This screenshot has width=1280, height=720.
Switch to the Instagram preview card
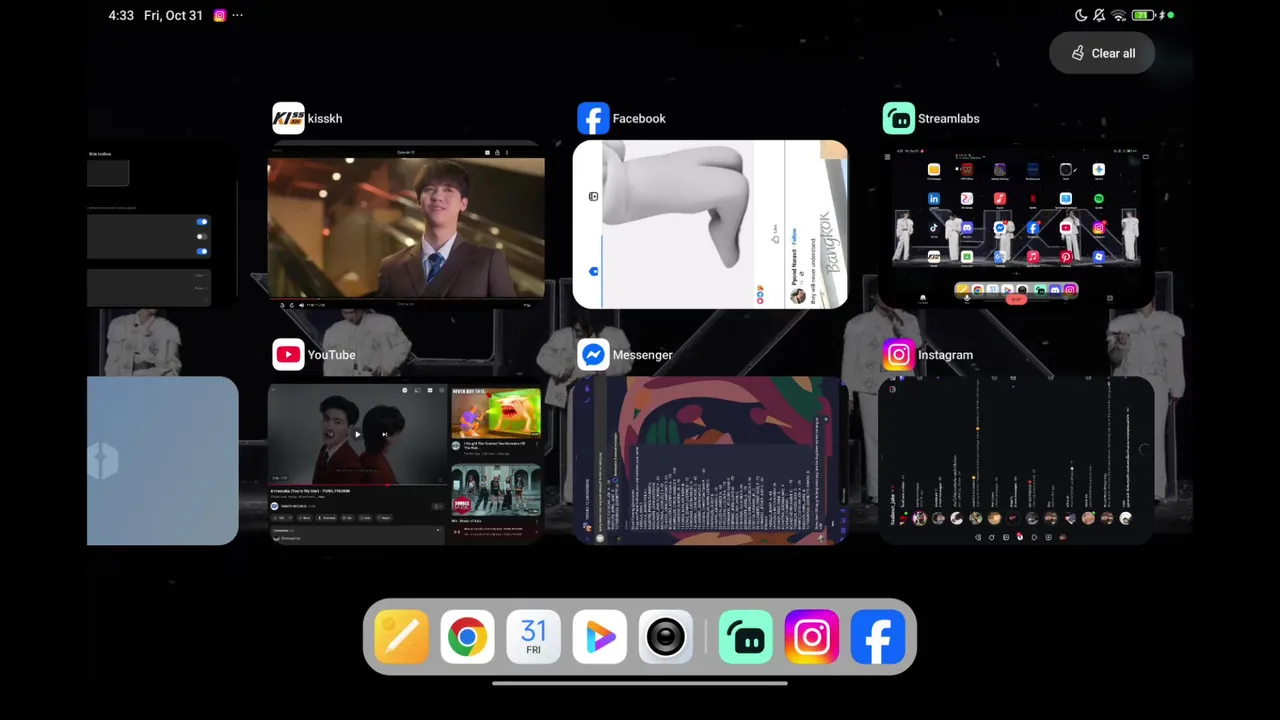pyautogui.click(x=1016, y=461)
